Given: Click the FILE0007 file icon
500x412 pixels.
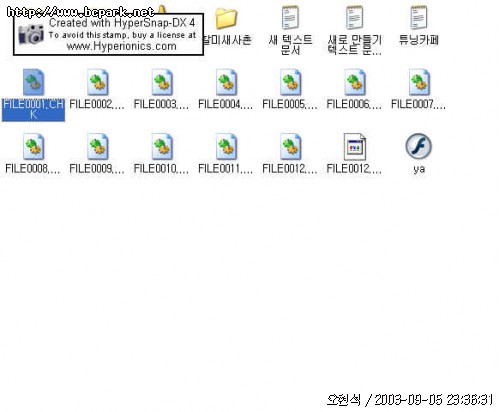Looking at the screenshot, I should point(419,82).
